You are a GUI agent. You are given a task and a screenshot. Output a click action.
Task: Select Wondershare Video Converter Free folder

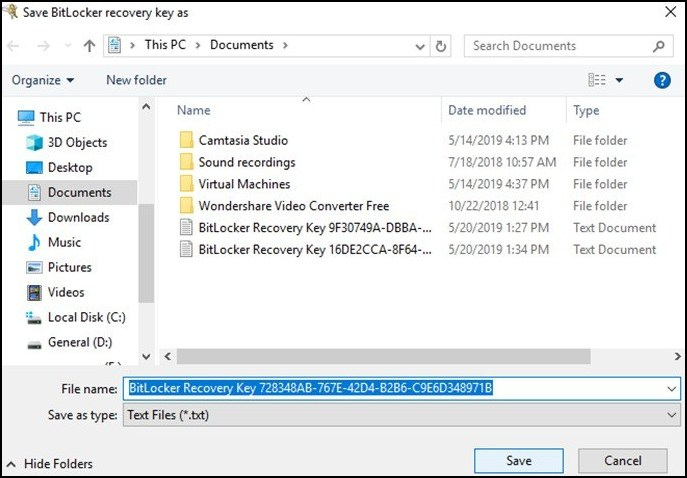[x=294, y=206]
